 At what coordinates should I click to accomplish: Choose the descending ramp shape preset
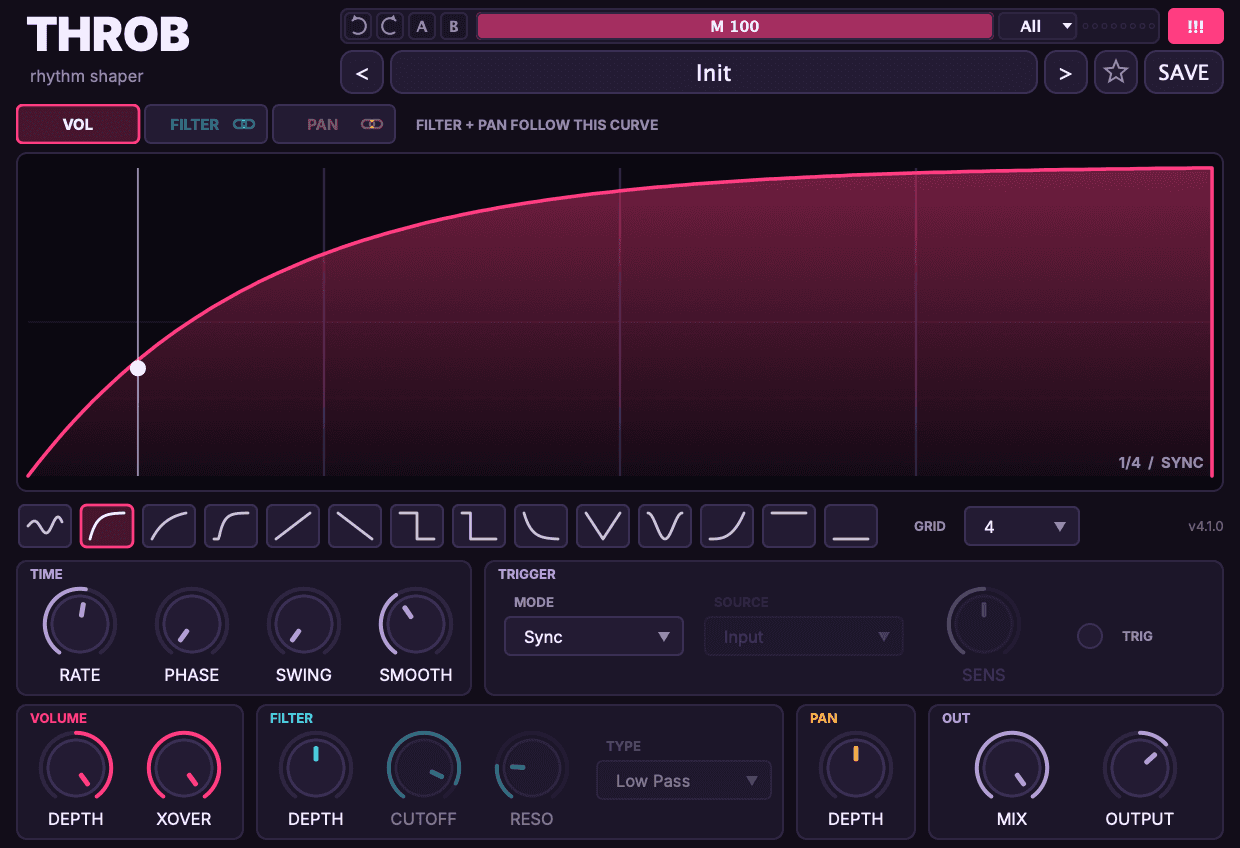click(355, 526)
